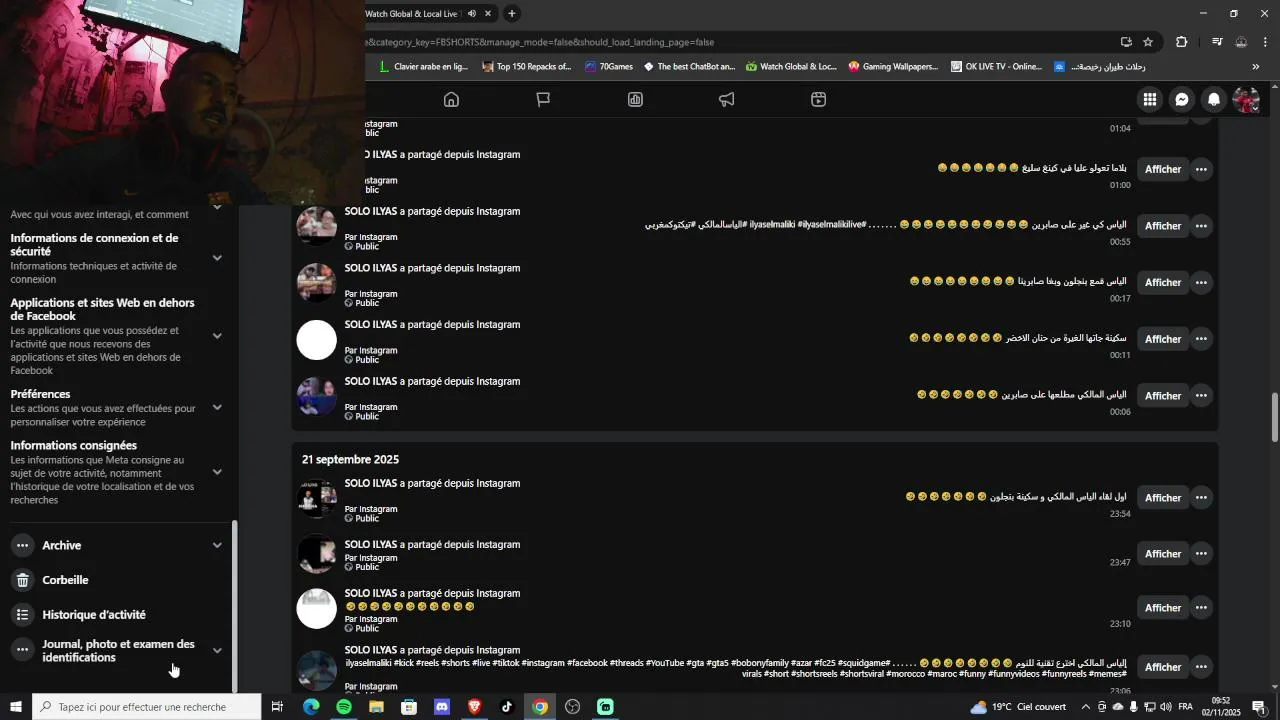Open File Explorer from the taskbar
The height and width of the screenshot is (720, 1280).
coord(376,707)
